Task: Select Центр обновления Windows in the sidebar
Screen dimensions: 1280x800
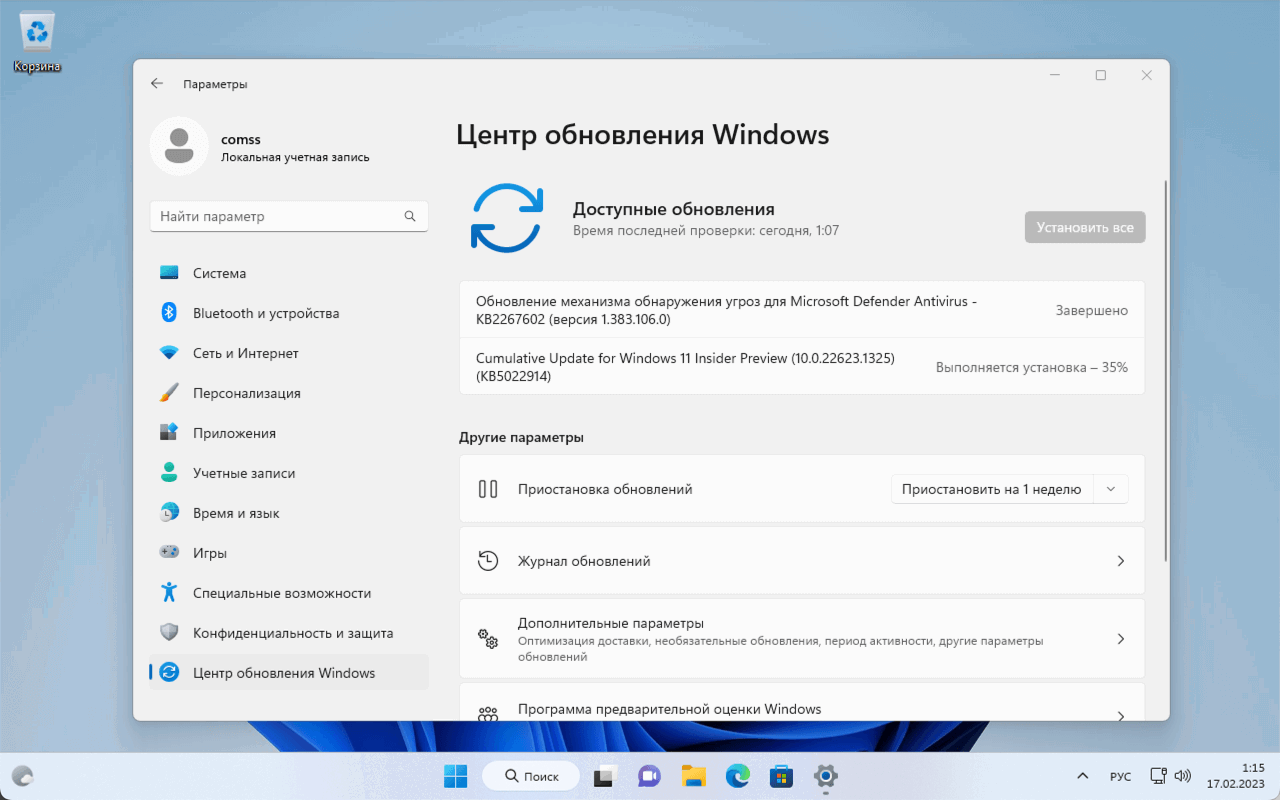Action: (x=289, y=673)
